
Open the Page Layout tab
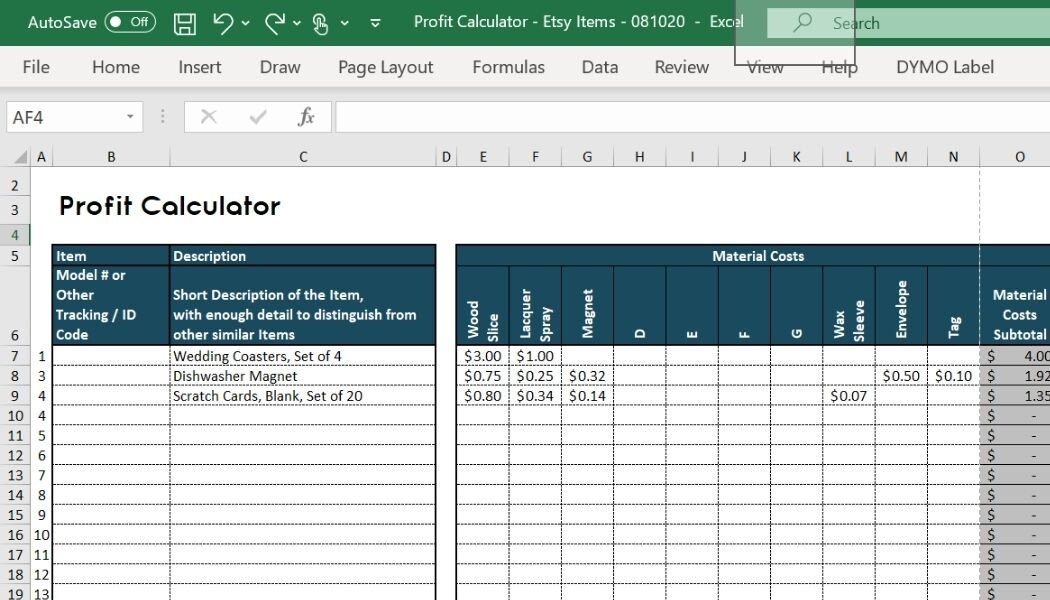point(386,67)
